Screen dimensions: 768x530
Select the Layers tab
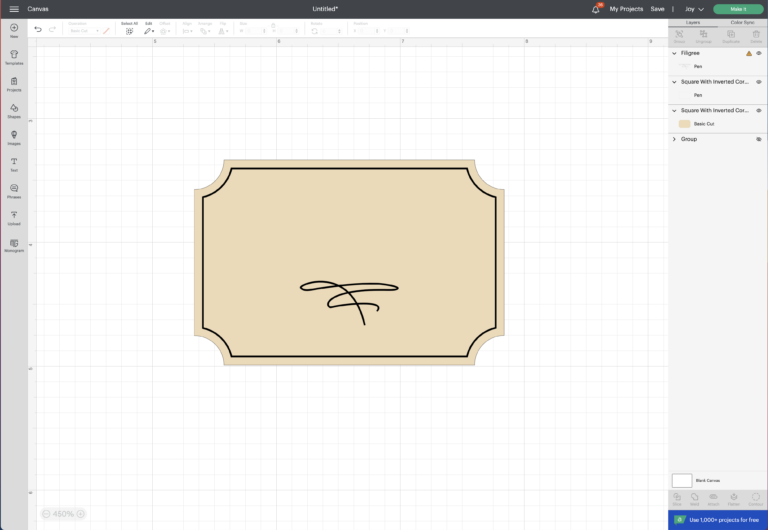692,21
